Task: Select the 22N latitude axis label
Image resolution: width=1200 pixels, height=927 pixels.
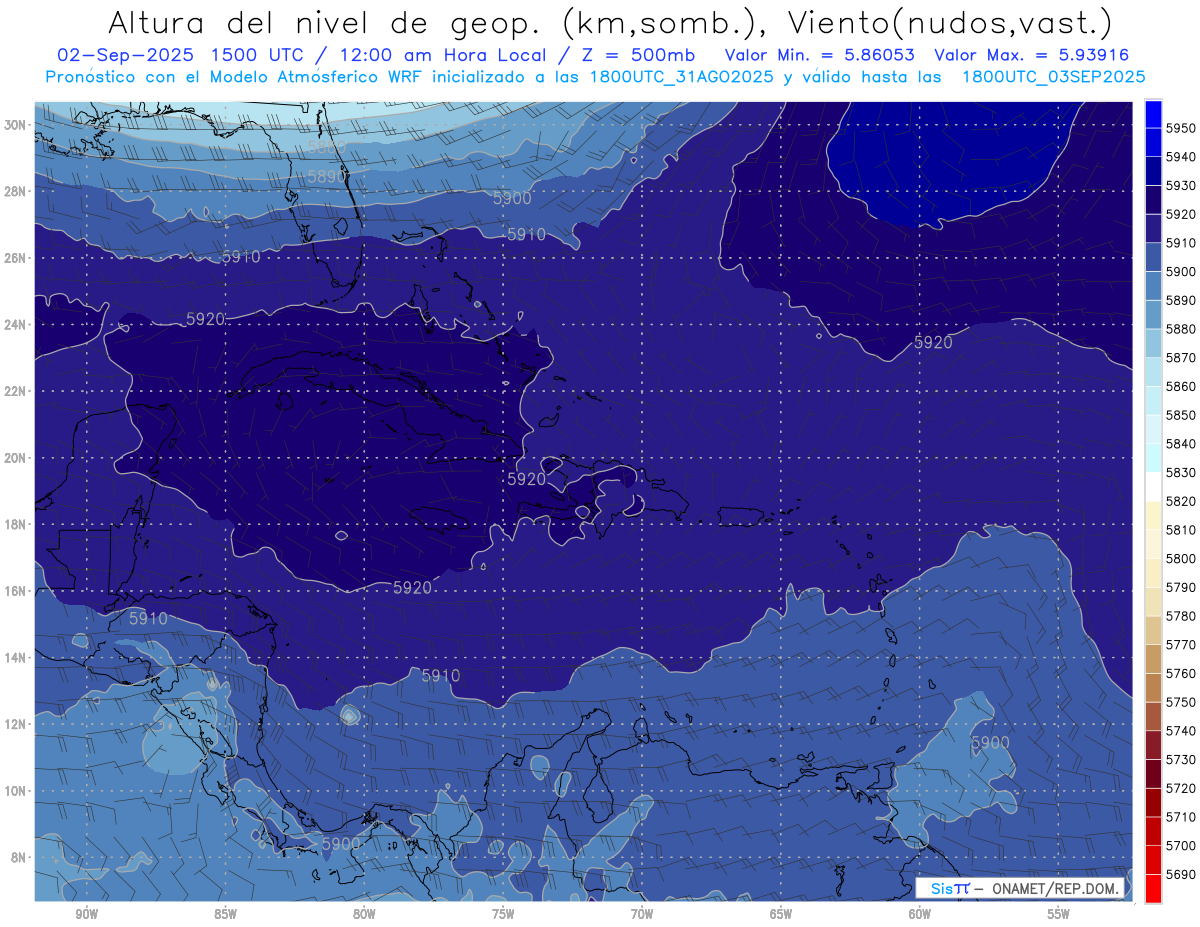Action: (15, 391)
